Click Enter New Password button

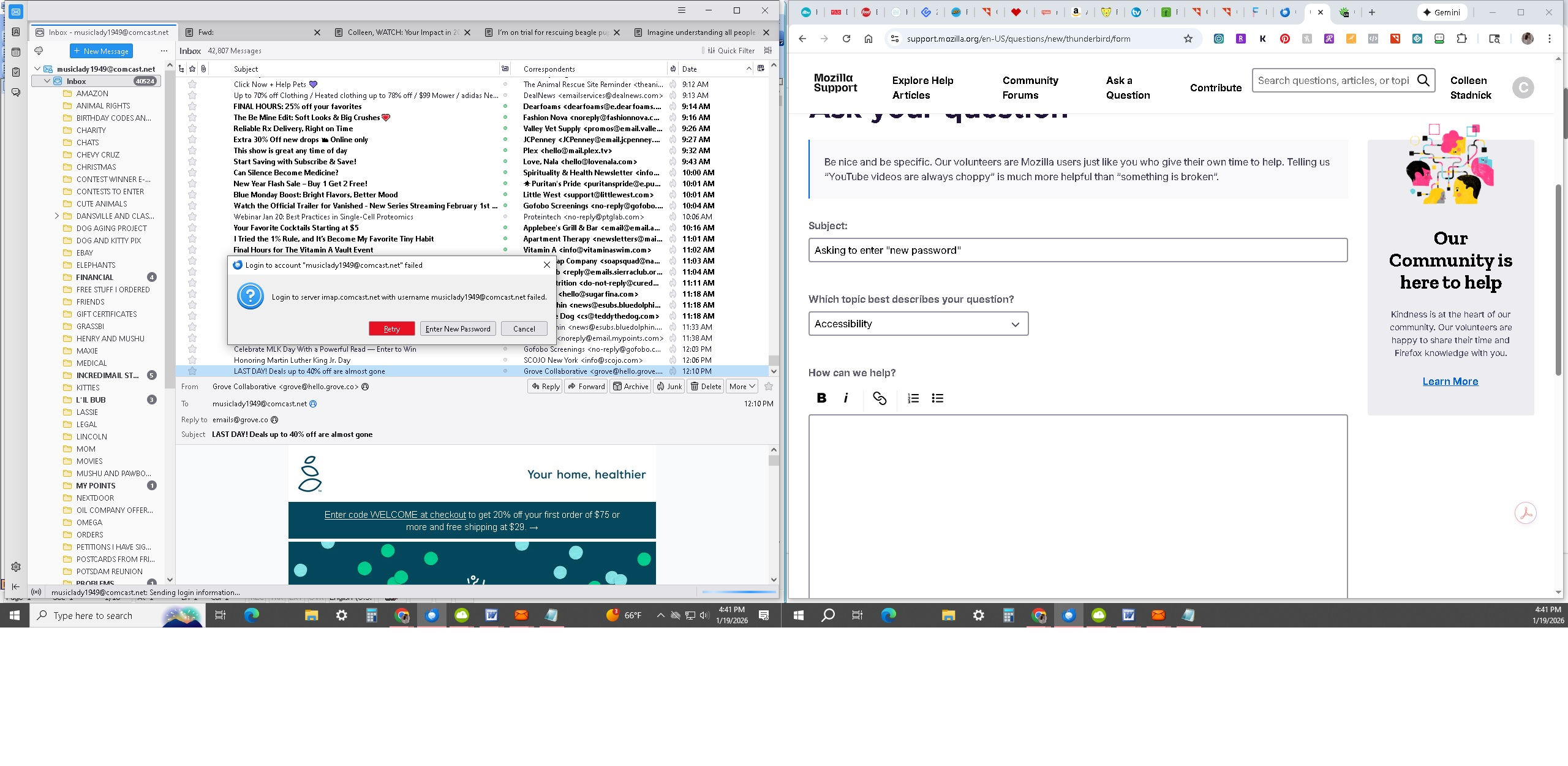[x=458, y=328]
